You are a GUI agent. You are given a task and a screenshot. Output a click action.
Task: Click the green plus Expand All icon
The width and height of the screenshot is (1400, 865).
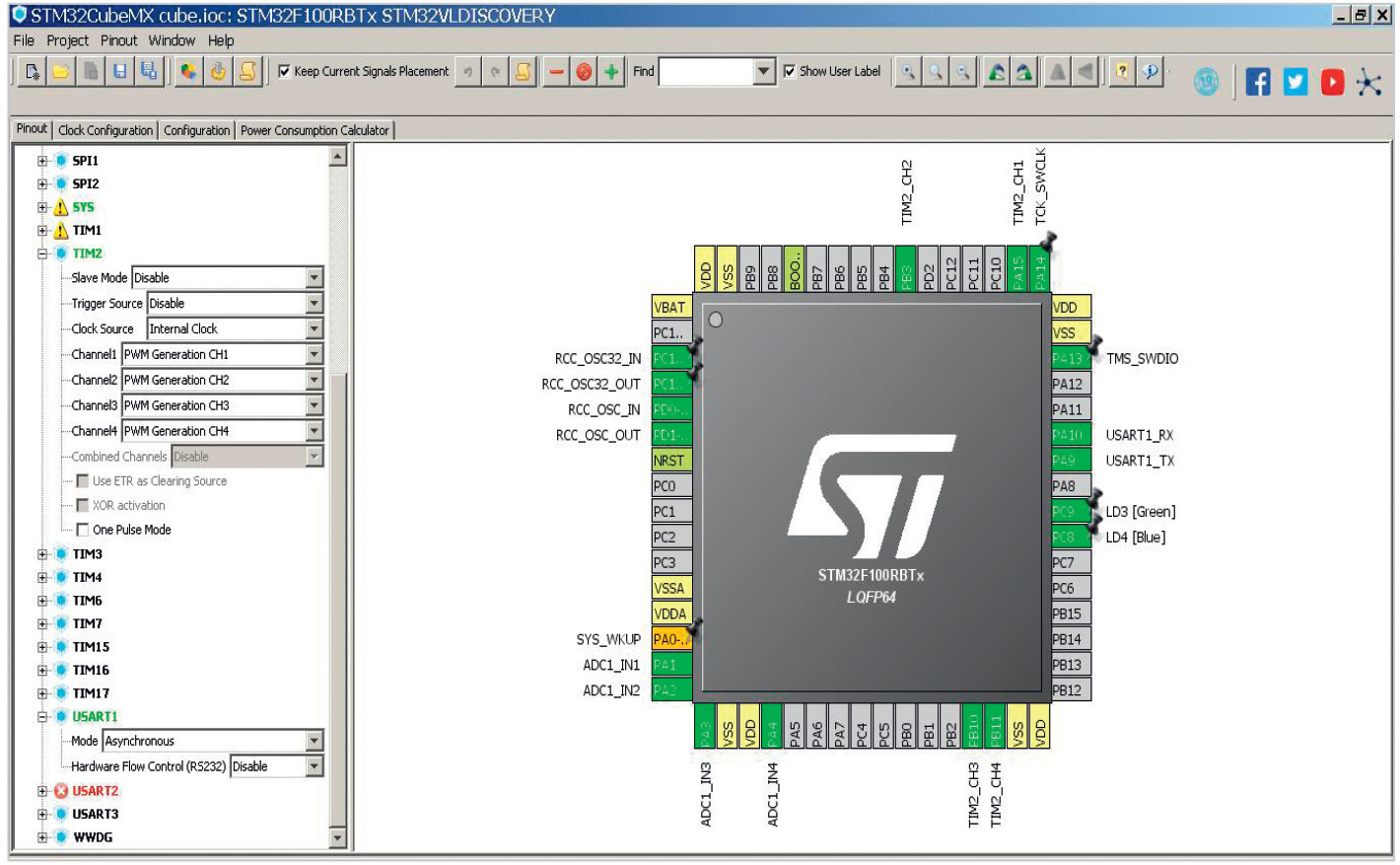point(612,72)
